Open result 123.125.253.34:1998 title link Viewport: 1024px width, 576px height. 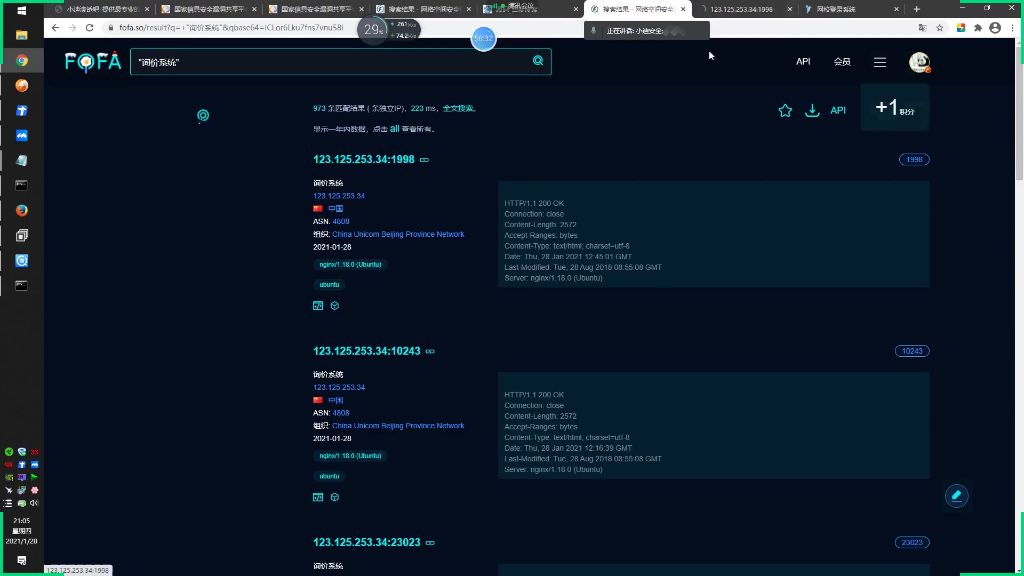[364, 159]
